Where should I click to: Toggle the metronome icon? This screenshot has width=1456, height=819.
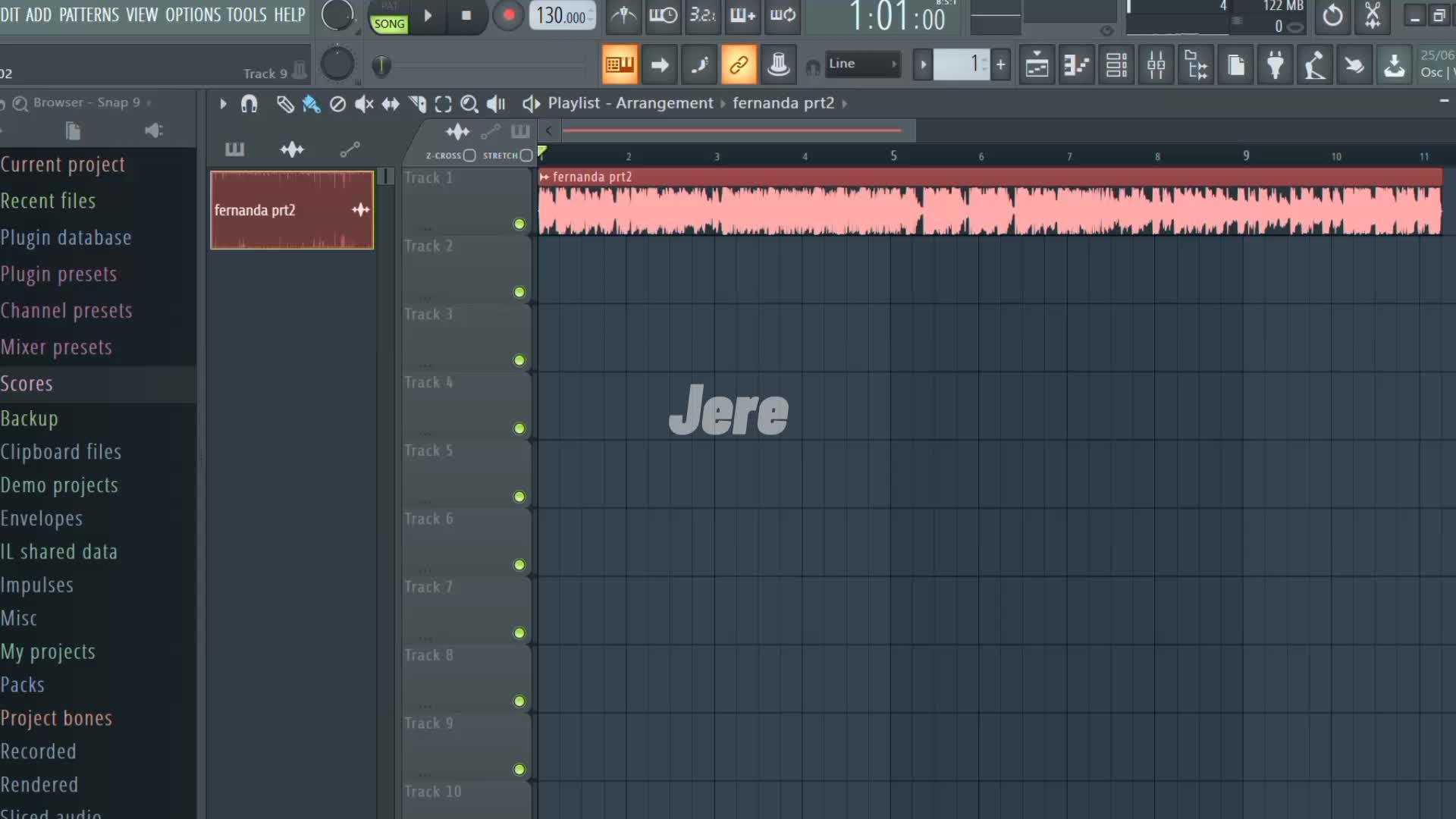(x=623, y=15)
